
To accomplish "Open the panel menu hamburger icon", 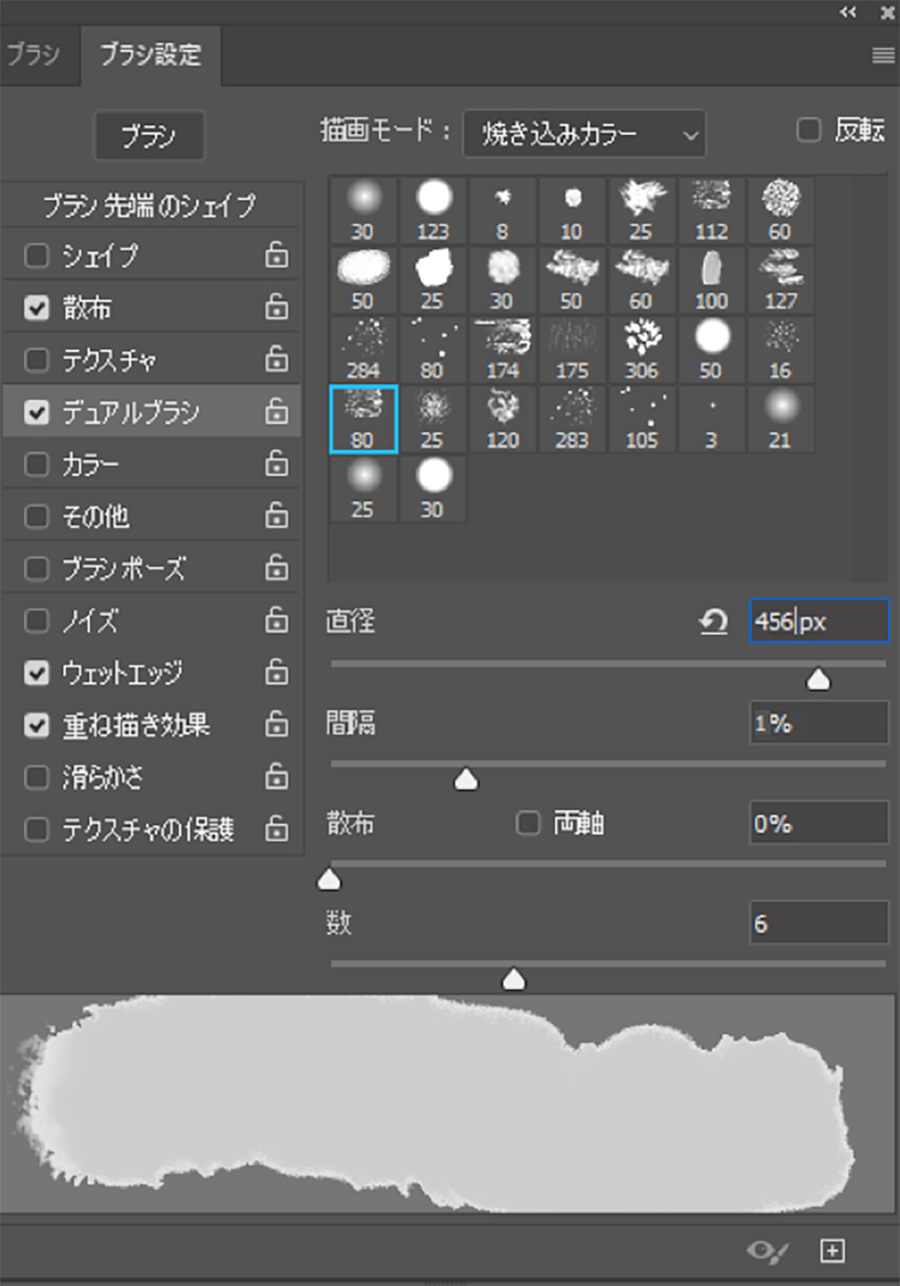I will 883,56.
